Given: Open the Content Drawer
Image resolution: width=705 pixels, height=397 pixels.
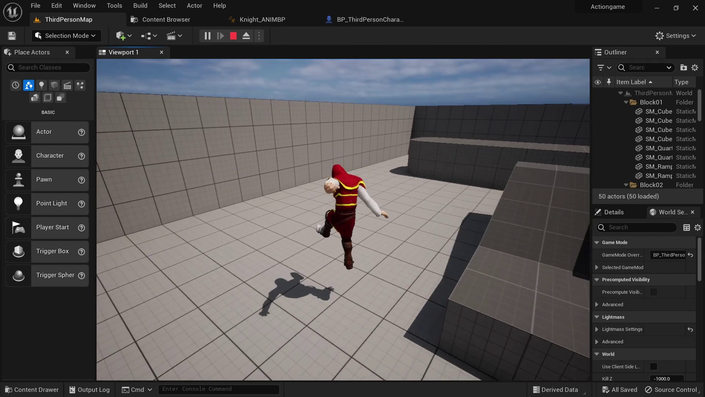Looking at the screenshot, I should [32, 390].
